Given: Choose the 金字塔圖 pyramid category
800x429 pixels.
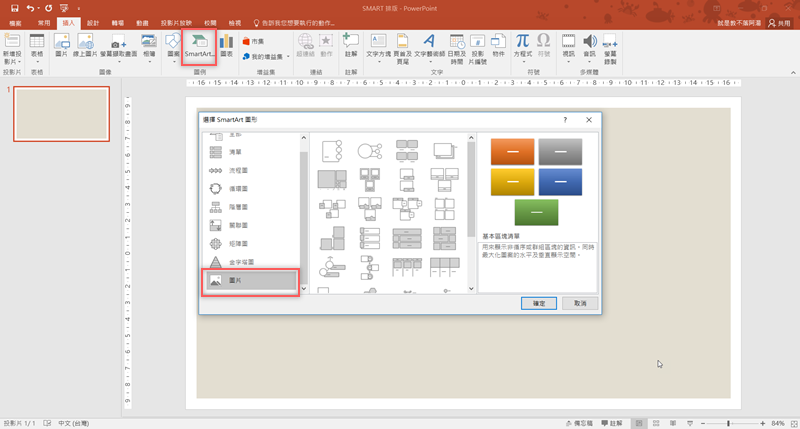Looking at the screenshot, I should (x=235, y=262).
